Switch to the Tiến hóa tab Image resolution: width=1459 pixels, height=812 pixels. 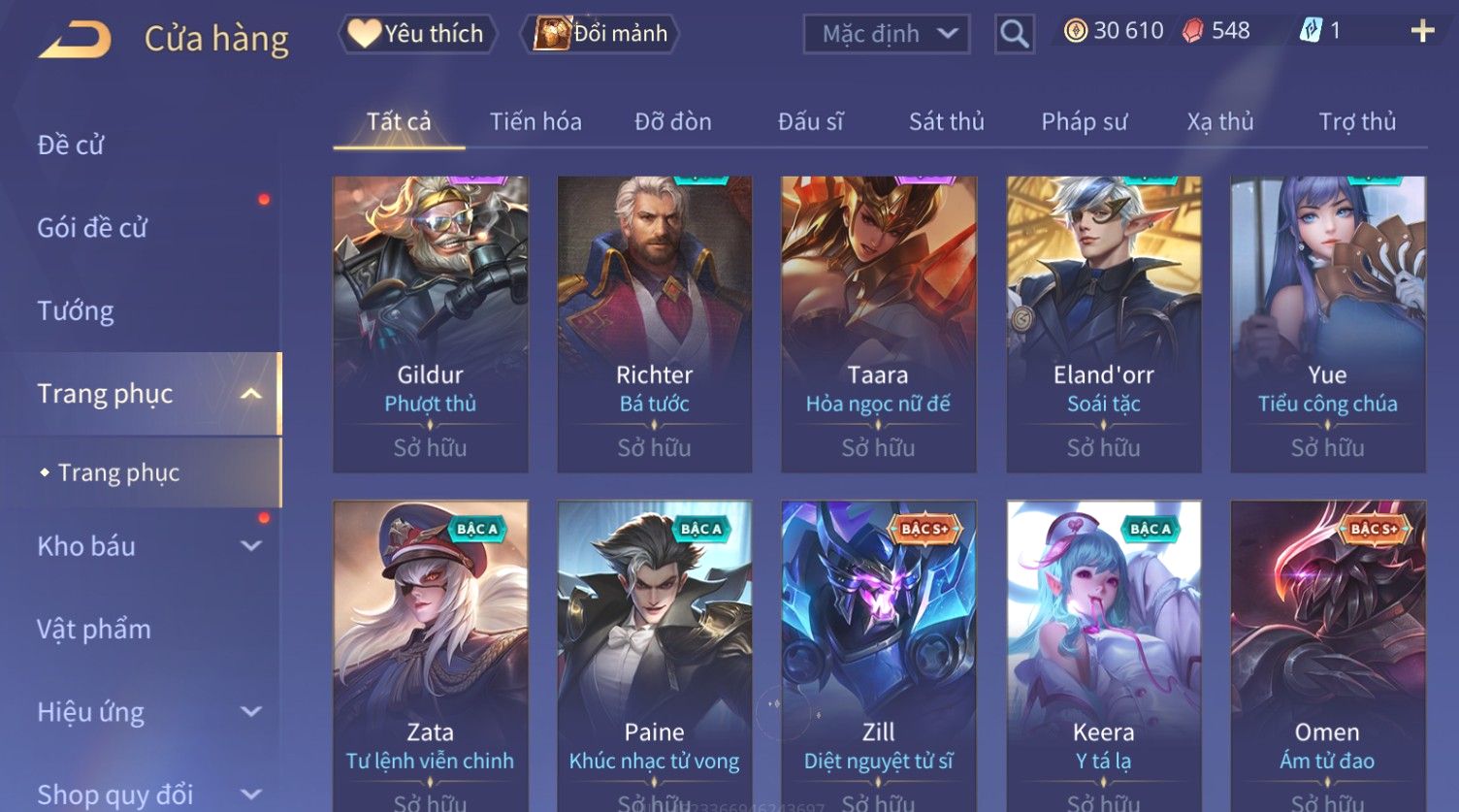tap(535, 122)
